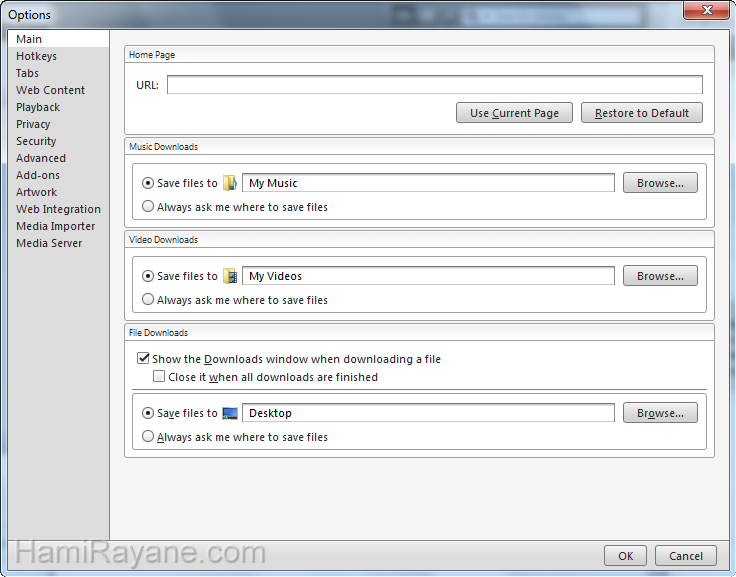Click Restore to Default button
Screen dimensions: 736x577
(641, 113)
